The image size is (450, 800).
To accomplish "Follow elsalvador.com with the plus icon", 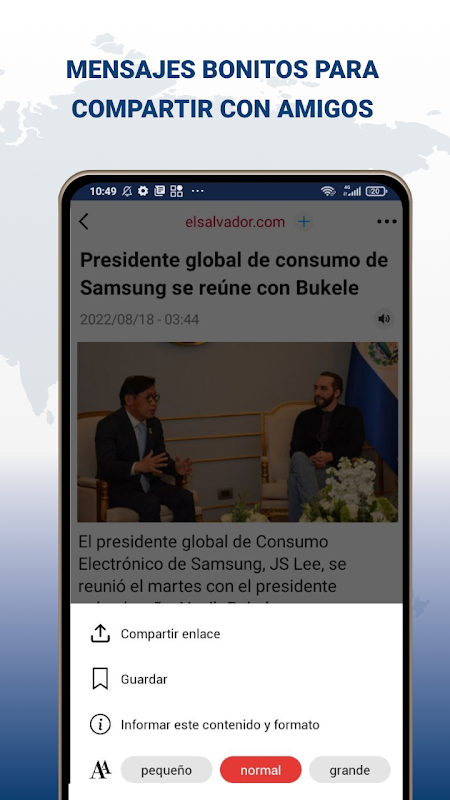I will pyautogui.click(x=304, y=221).
